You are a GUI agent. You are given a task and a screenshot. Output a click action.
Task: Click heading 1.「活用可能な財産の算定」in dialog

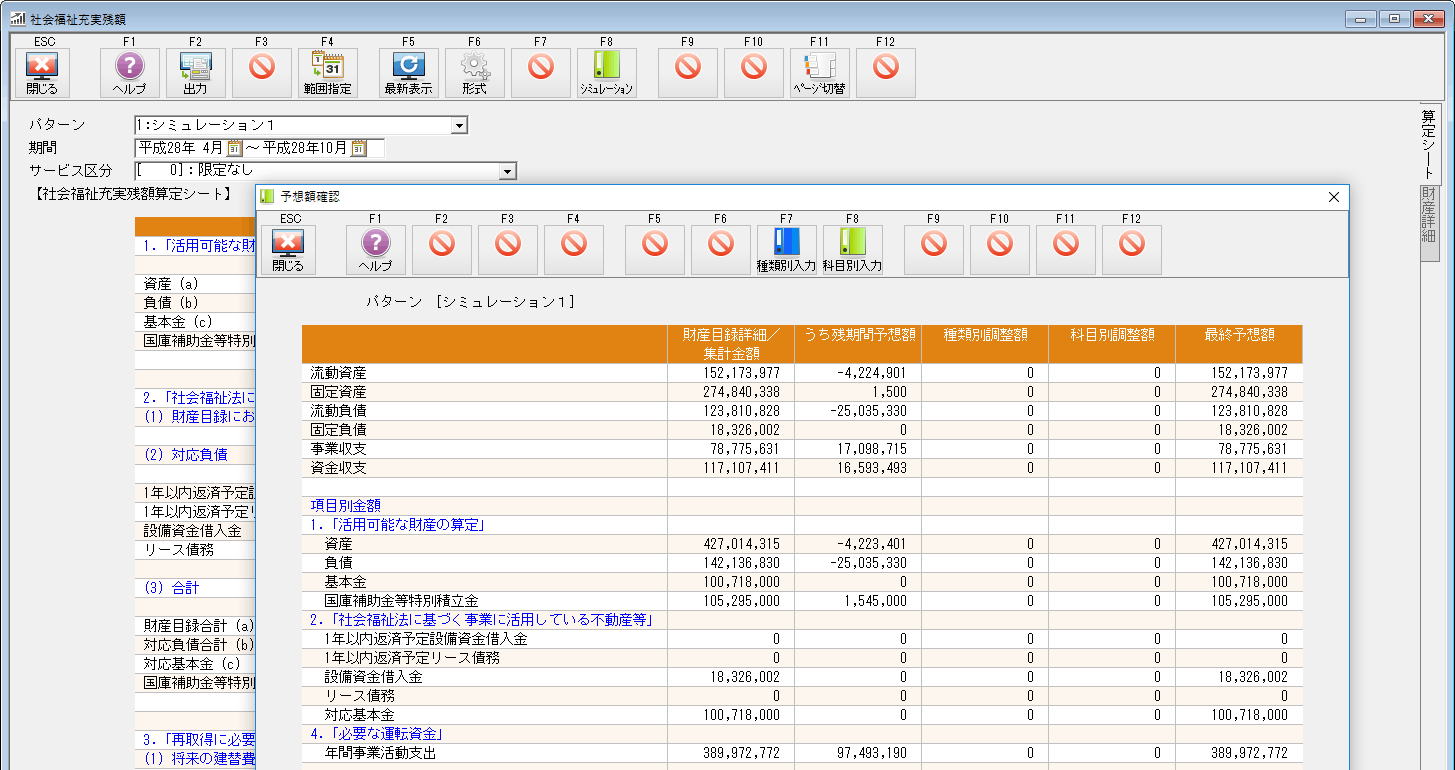click(x=399, y=525)
